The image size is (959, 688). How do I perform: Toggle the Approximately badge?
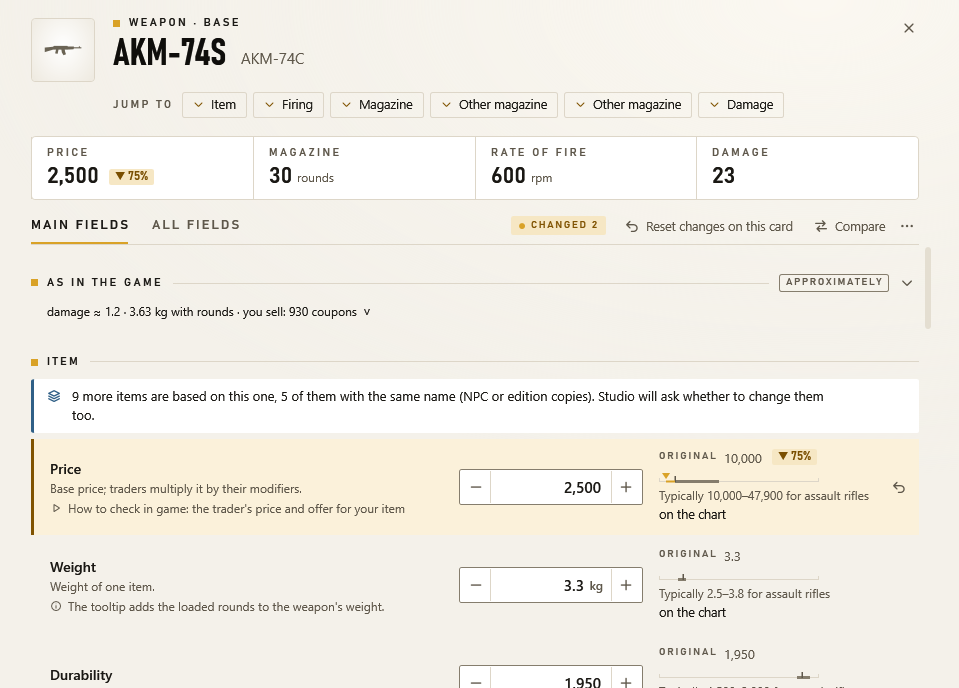click(x=834, y=282)
